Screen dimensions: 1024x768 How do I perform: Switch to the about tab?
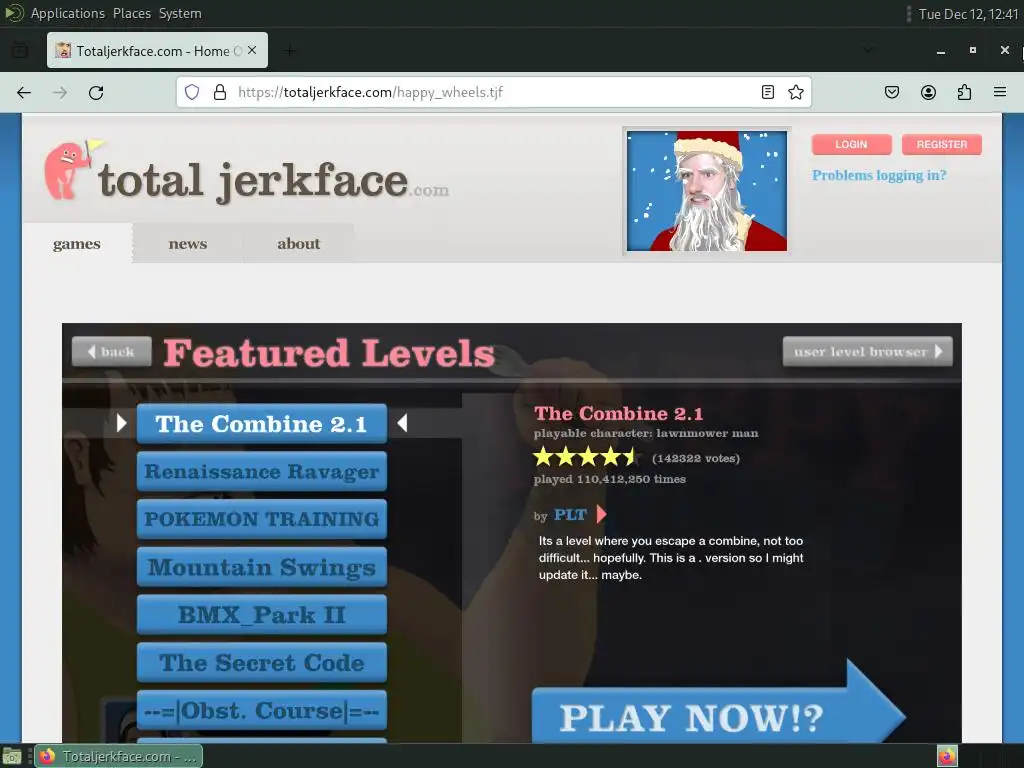(299, 244)
